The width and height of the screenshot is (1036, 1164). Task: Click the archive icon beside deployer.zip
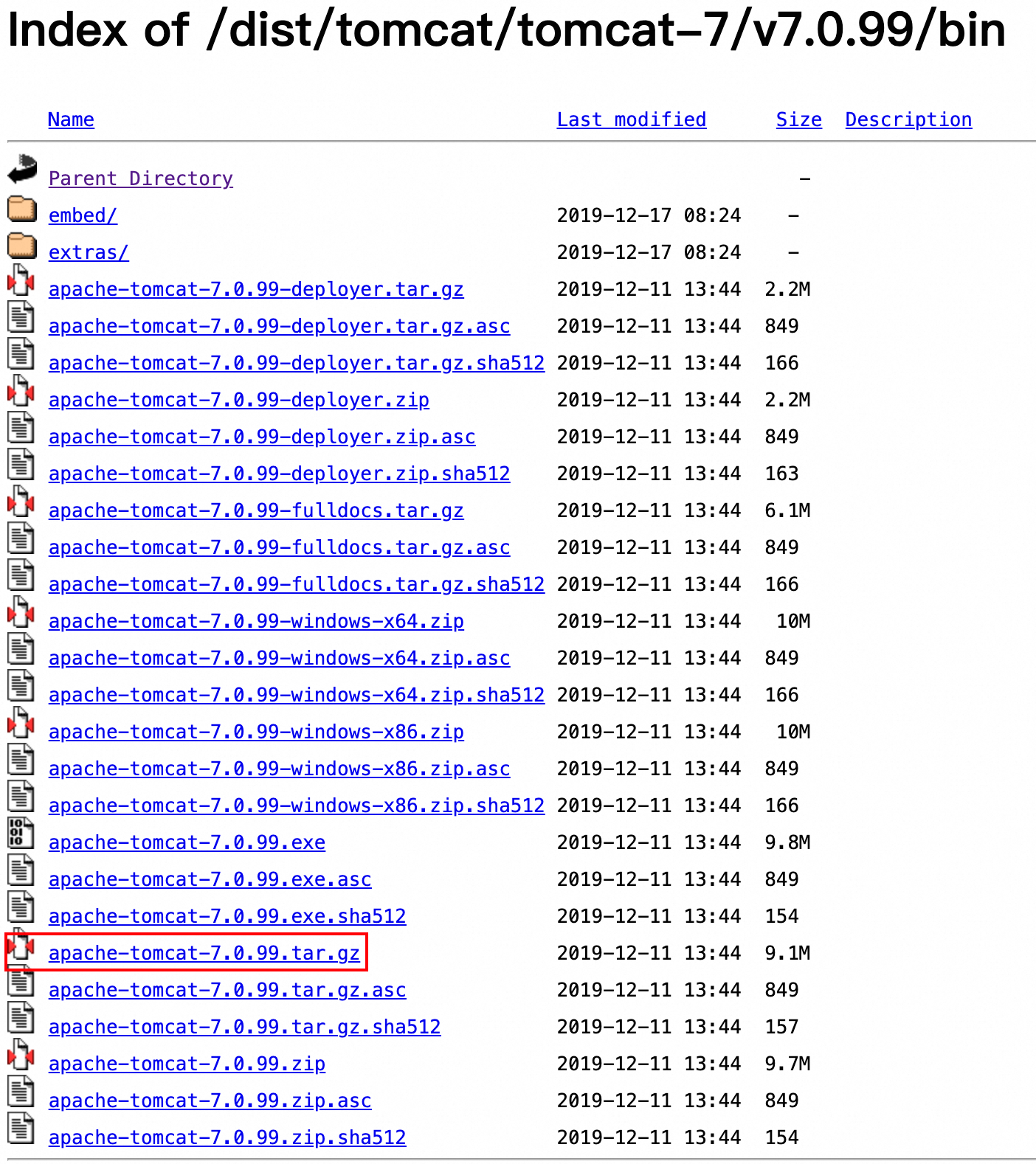click(x=21, y=391)
